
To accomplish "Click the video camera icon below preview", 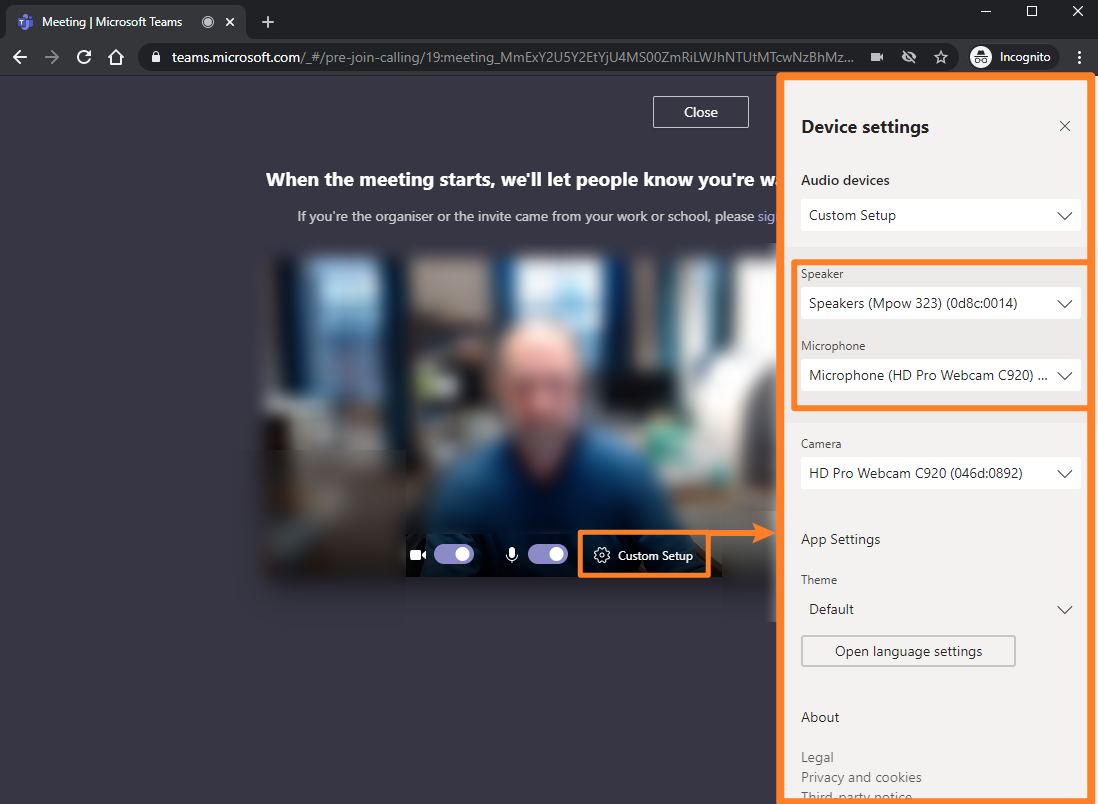I will [x=418, y=555].
